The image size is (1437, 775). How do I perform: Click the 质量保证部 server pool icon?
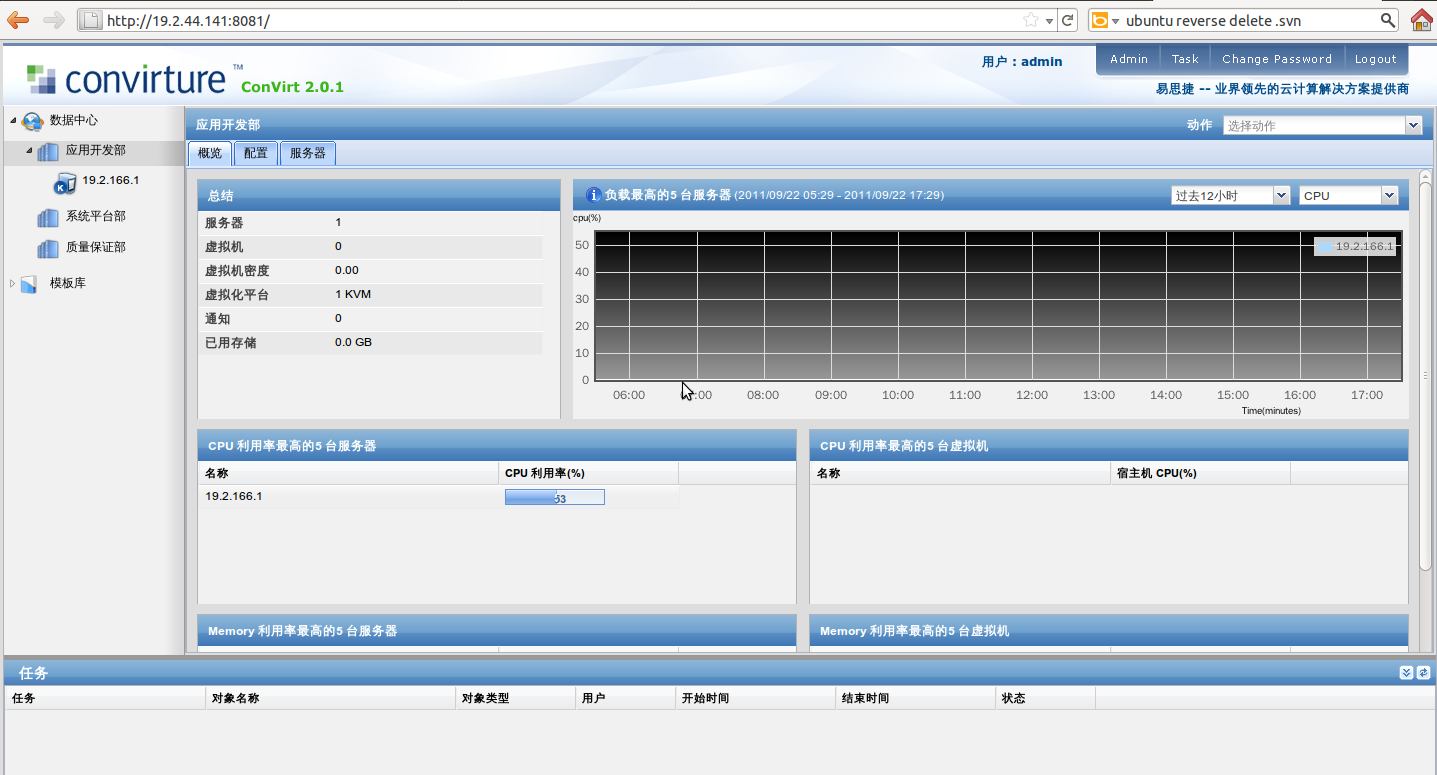48,248
